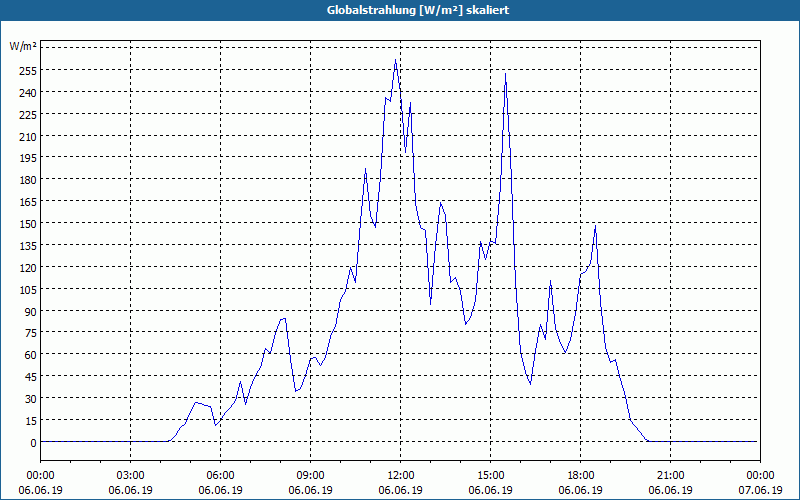800x500 pixels.
Task: Select the y-axis value 15
Action: pos(31,420)
